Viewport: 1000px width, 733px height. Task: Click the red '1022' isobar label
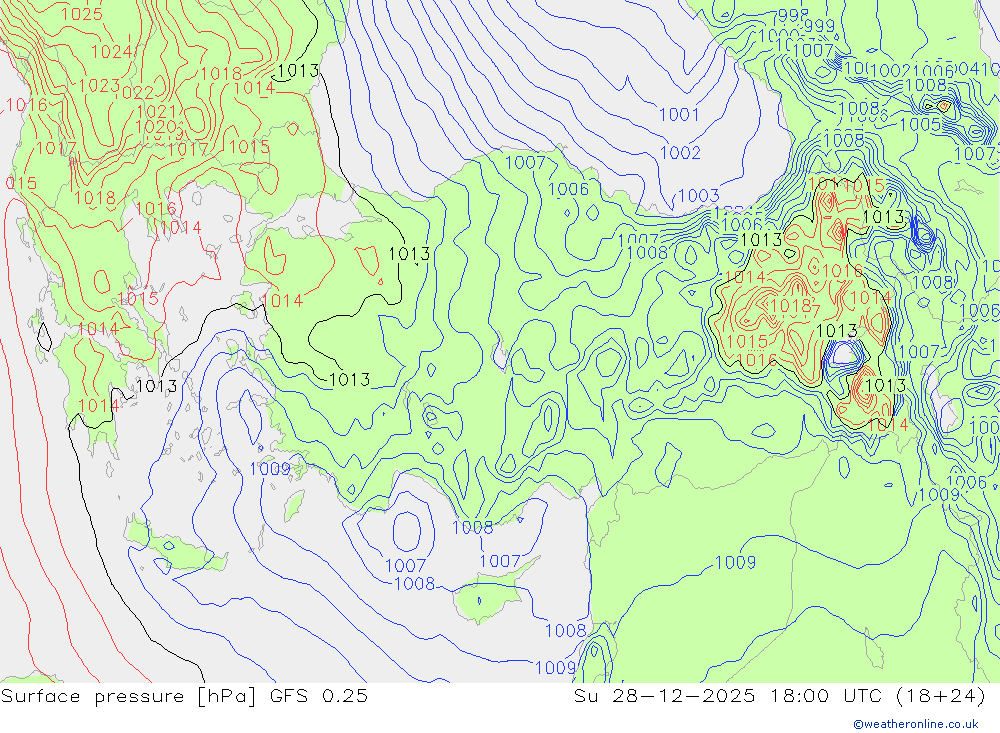(137, 93)
